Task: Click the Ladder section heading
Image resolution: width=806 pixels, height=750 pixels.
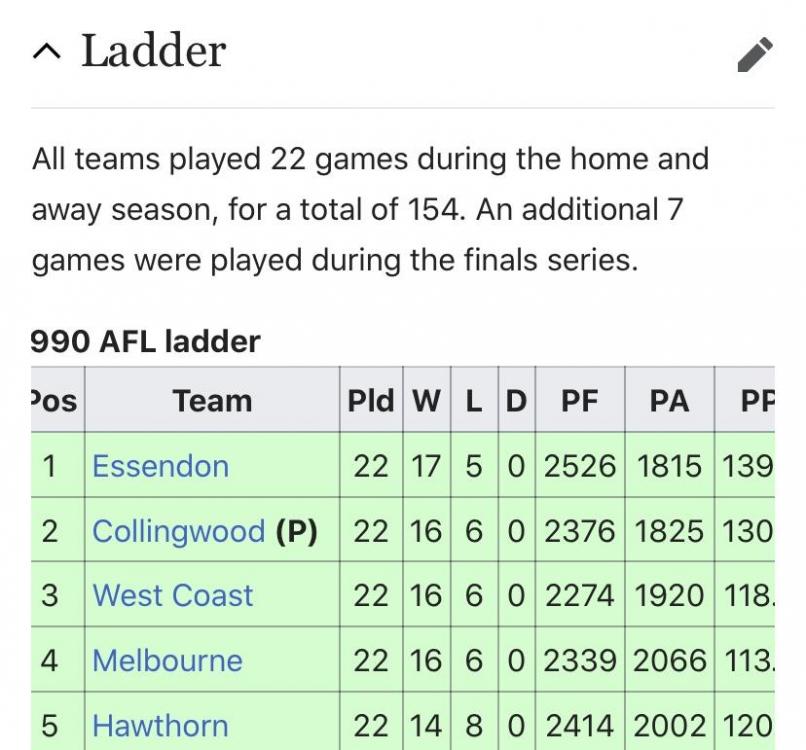Action: pyautogui.click(x=154, y=50)
